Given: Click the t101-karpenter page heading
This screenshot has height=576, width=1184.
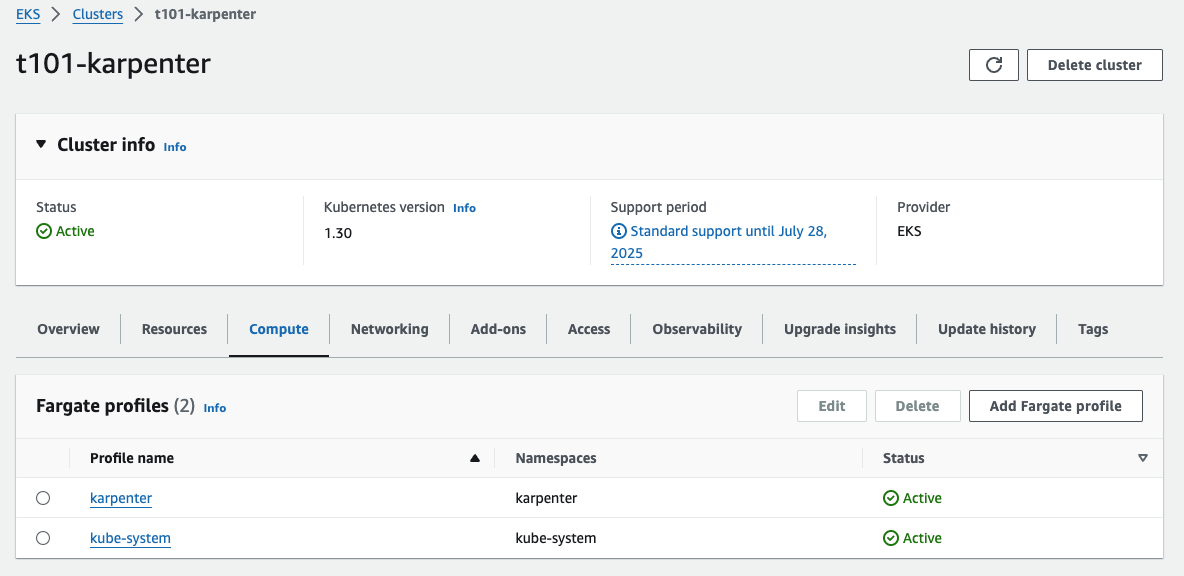Looking at the screenshot, I should tap(113, 63).
